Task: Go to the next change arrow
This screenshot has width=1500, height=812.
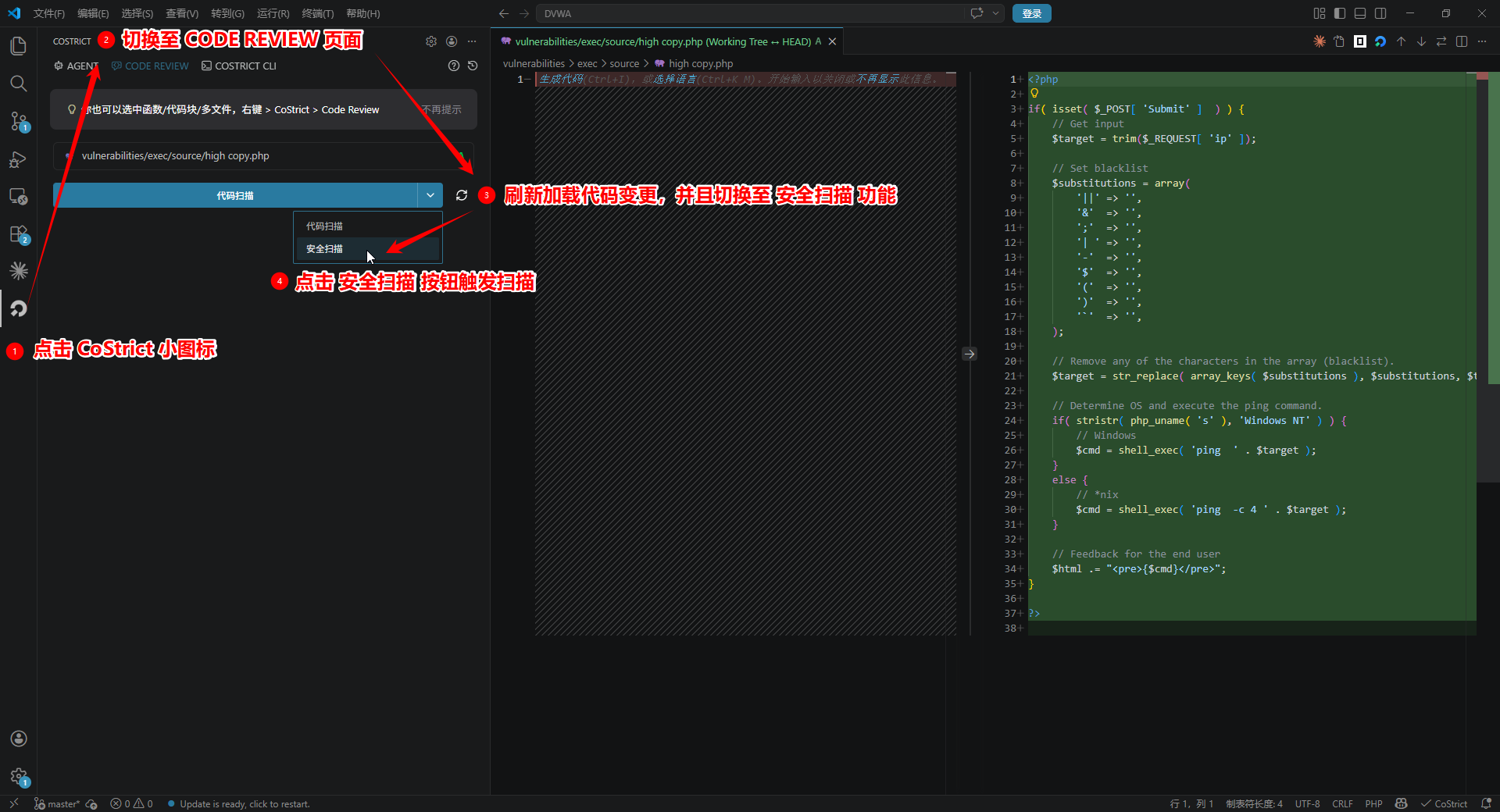Action: [1421, 41]
